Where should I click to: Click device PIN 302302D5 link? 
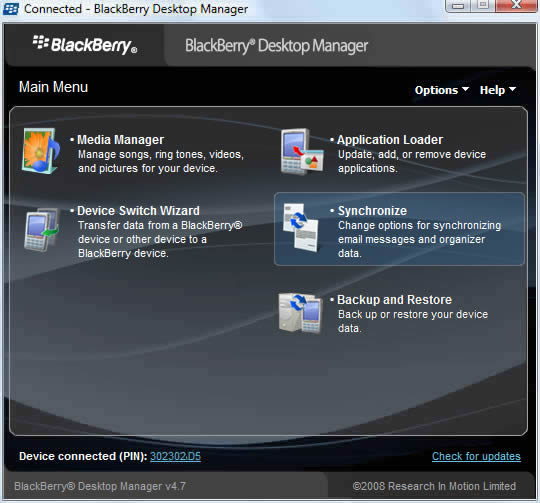pos(176,456)
